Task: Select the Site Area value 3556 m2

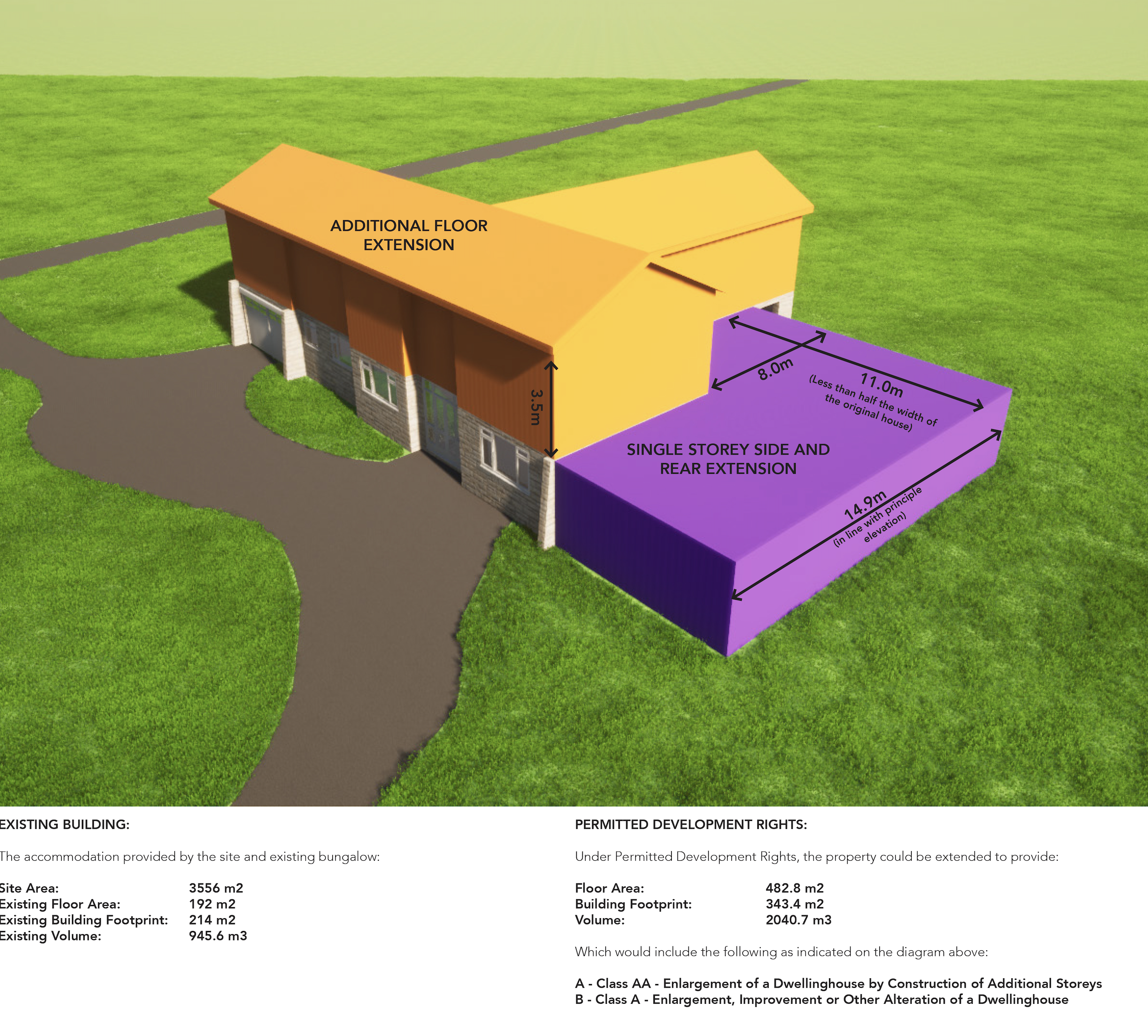Action: pyautogui.click(x=216, y=888)
